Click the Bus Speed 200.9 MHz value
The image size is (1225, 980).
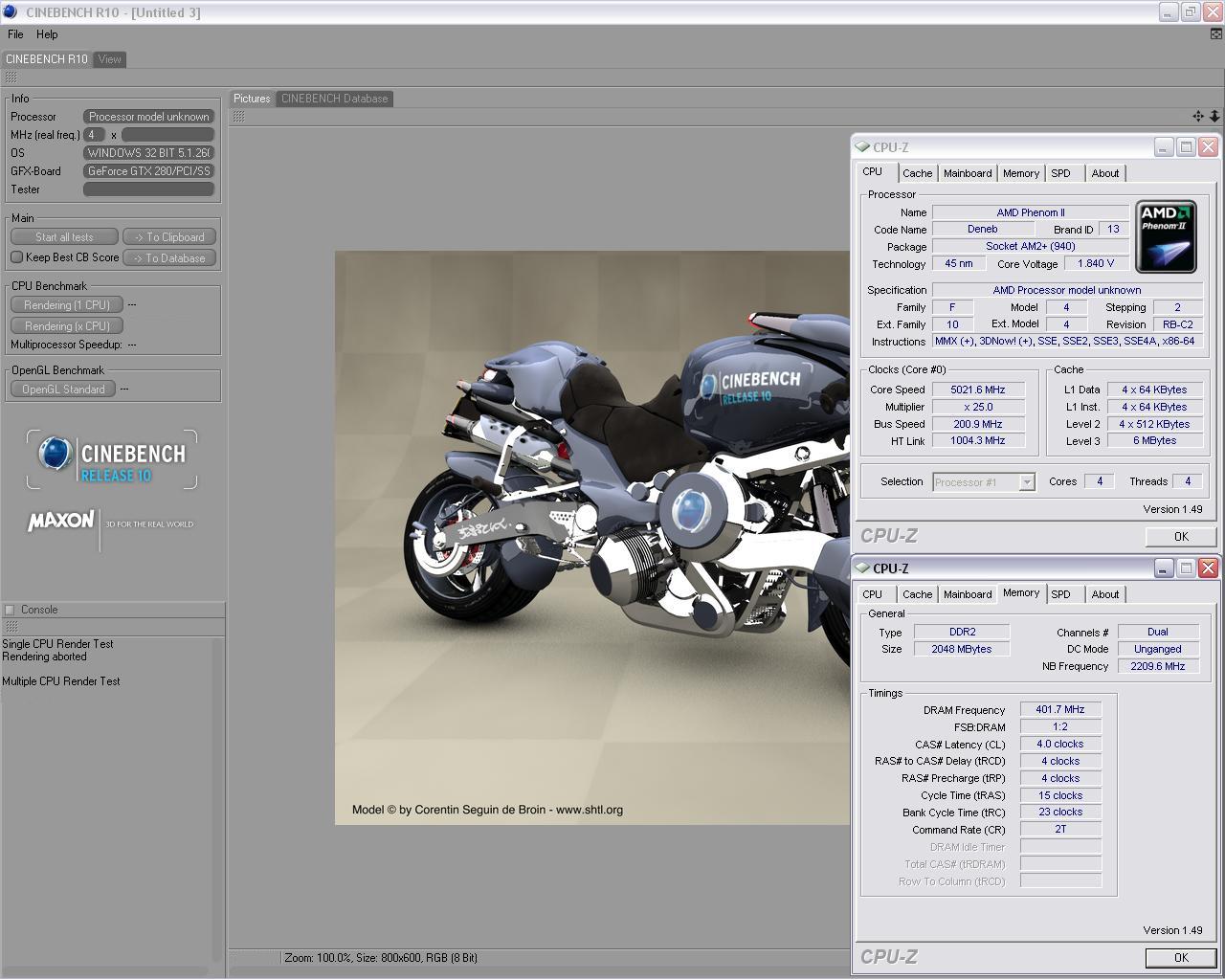(977, 424)
